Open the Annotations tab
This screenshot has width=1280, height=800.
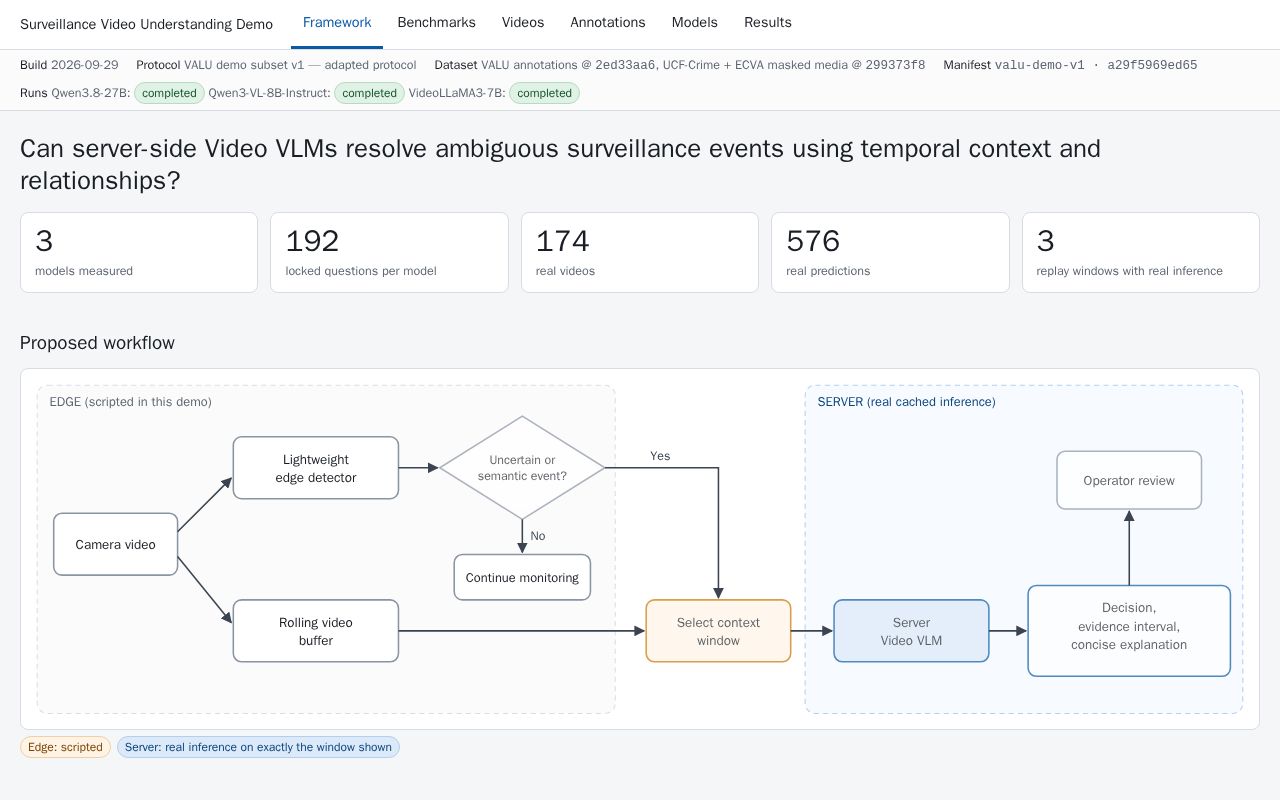[x=608, y=23]
